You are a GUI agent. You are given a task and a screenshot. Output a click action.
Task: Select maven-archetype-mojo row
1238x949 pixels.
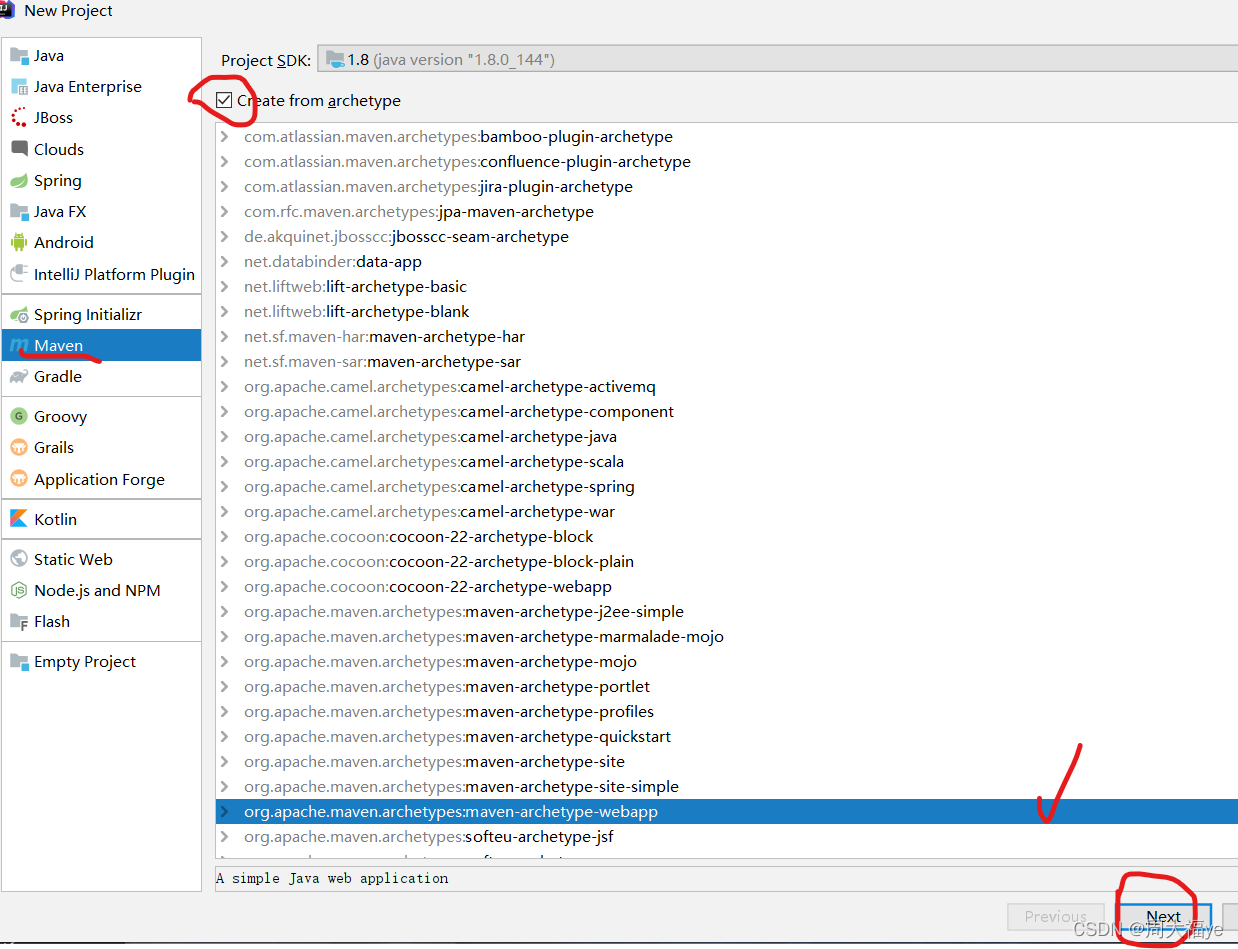coord(727,662)
